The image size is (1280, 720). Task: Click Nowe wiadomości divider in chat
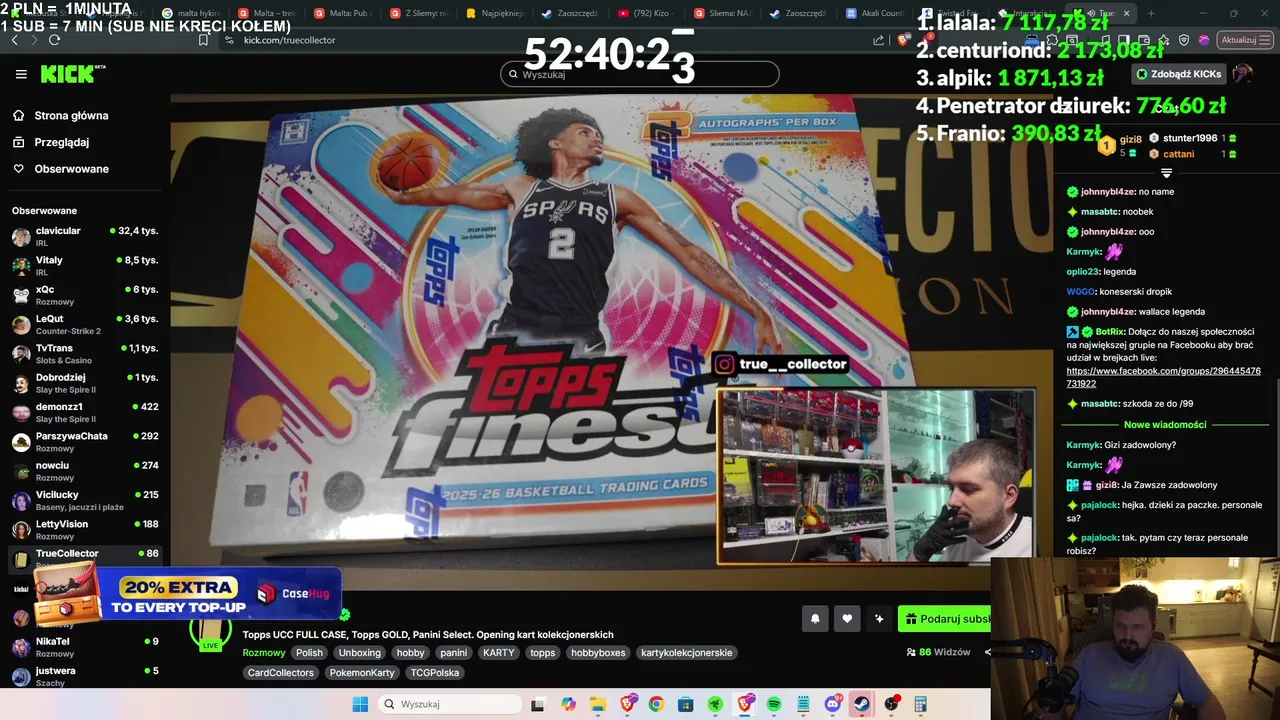click(1165, 425)
